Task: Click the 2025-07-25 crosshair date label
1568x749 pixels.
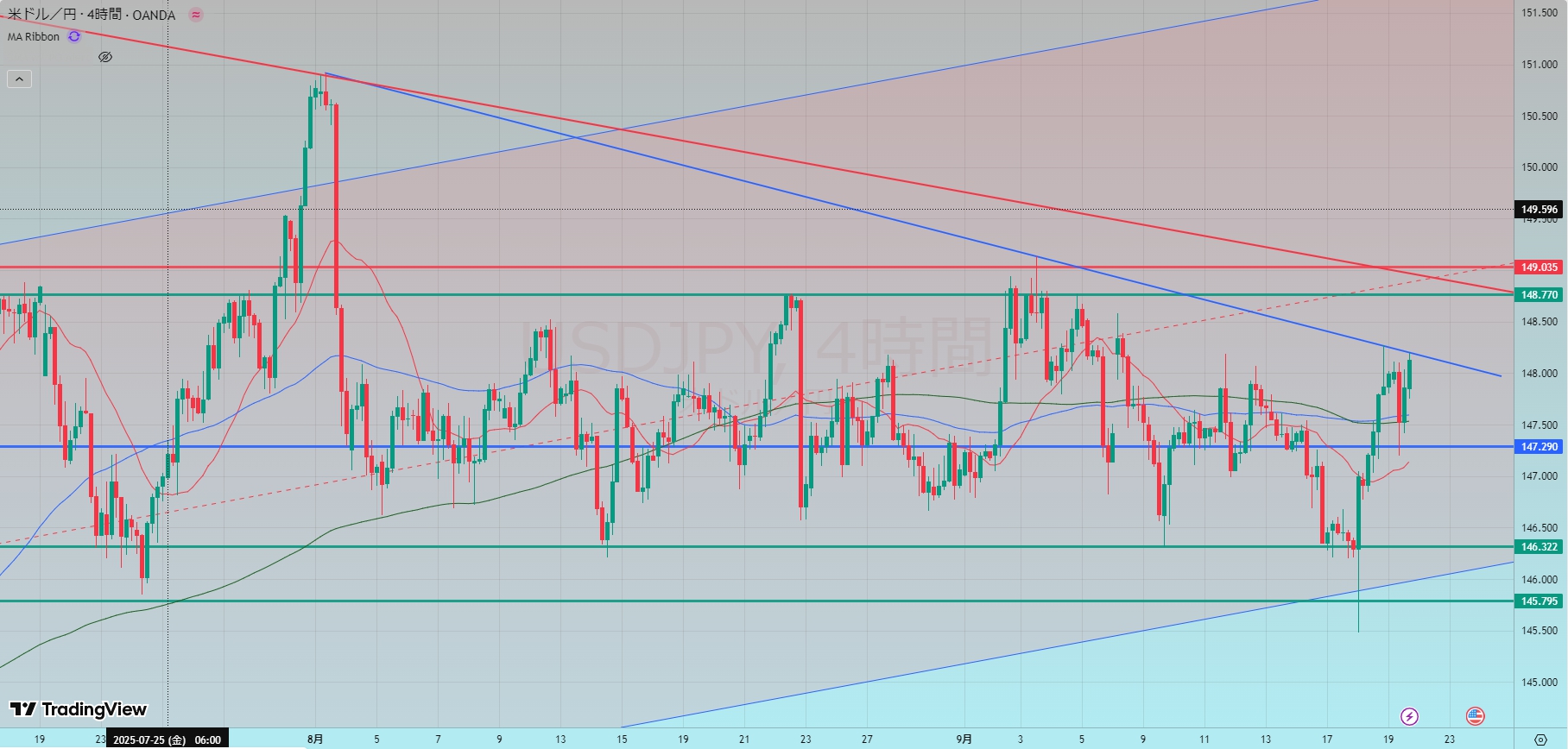Action: (167, 740)
